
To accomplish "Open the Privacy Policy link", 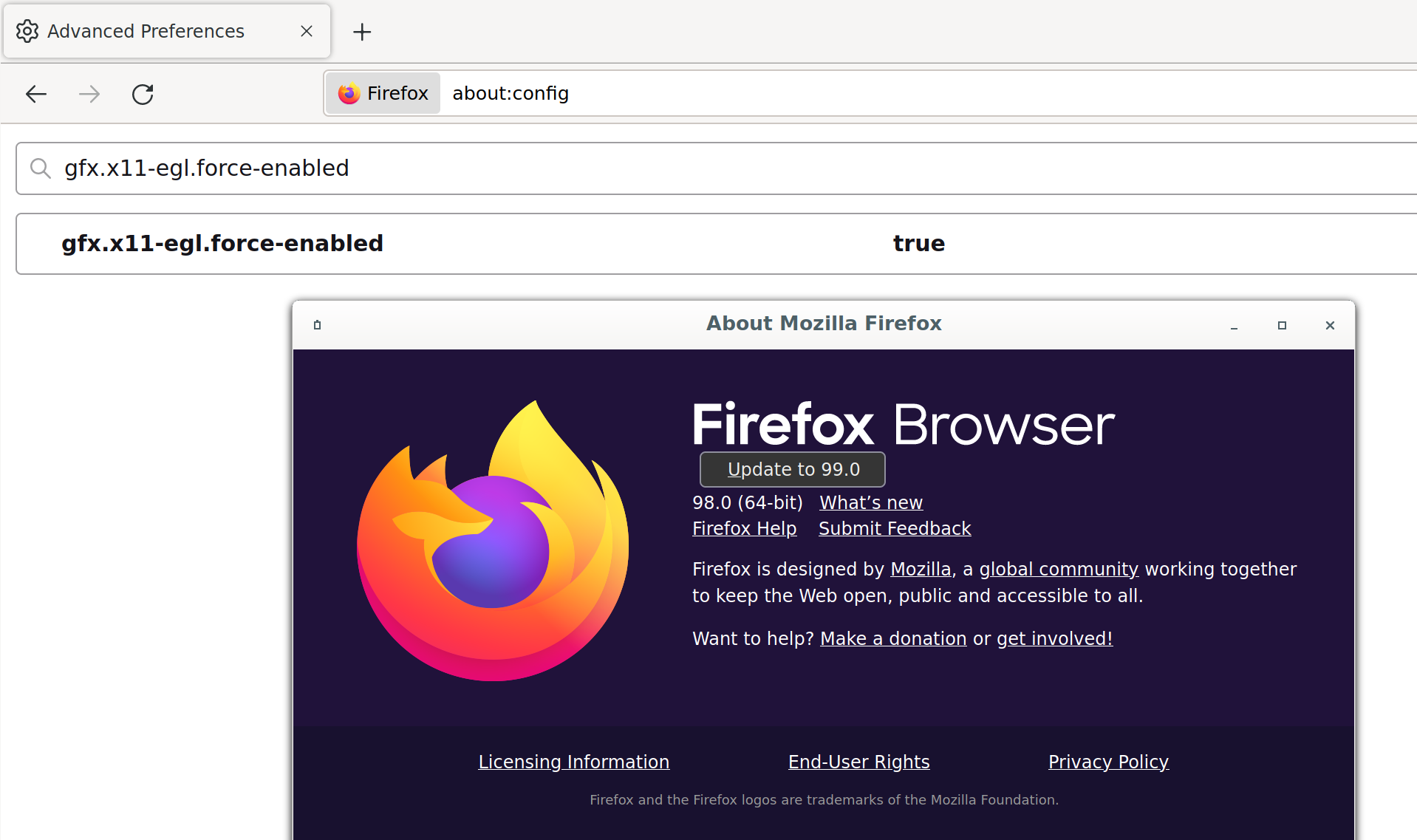I will pyautogui.click(x=1108, y=762).
